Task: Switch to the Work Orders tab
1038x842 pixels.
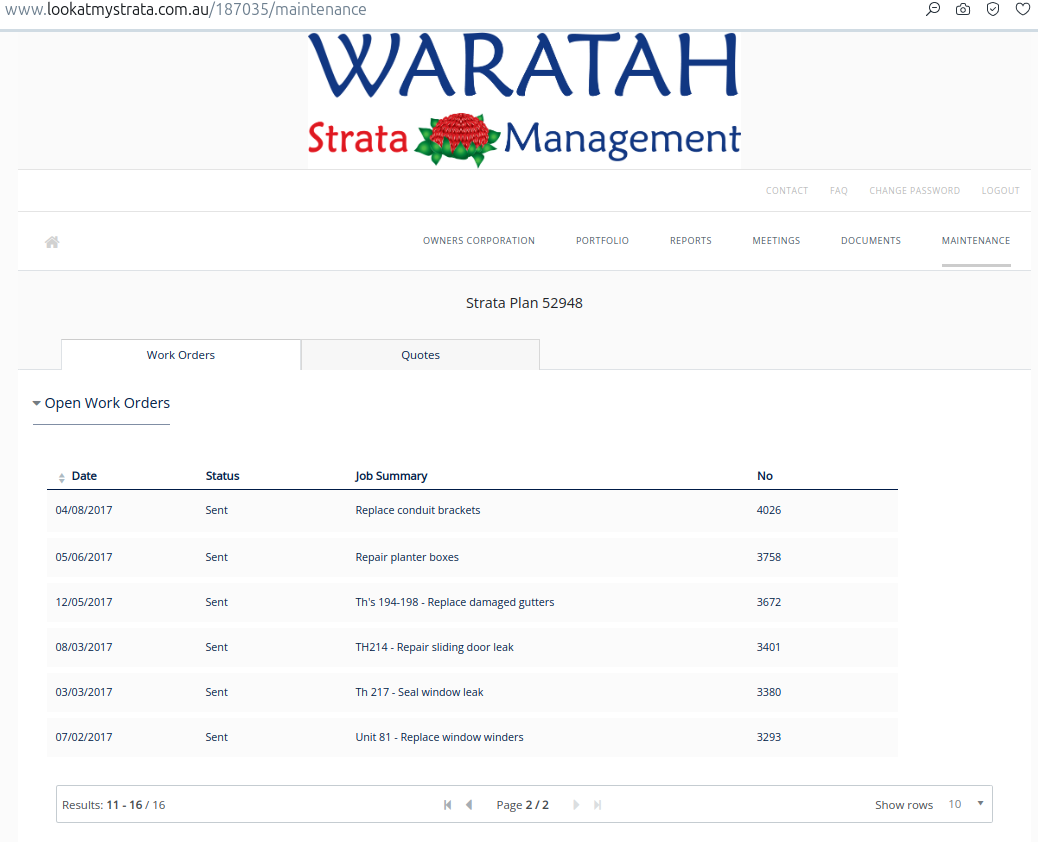Action: coord(181,355)
